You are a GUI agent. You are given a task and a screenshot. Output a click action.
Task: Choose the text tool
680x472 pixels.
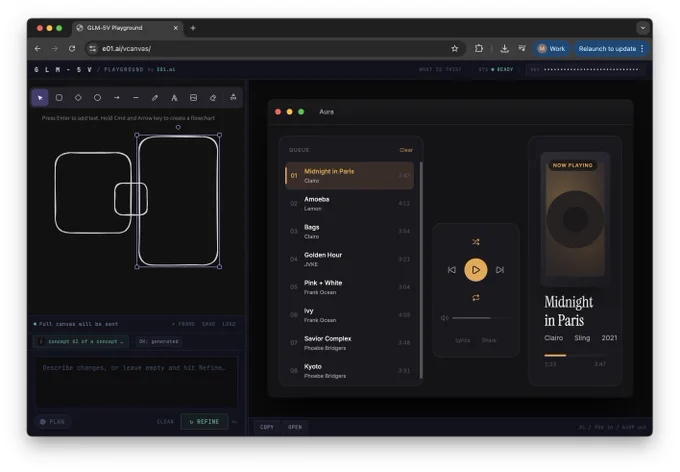pos(174,98)
